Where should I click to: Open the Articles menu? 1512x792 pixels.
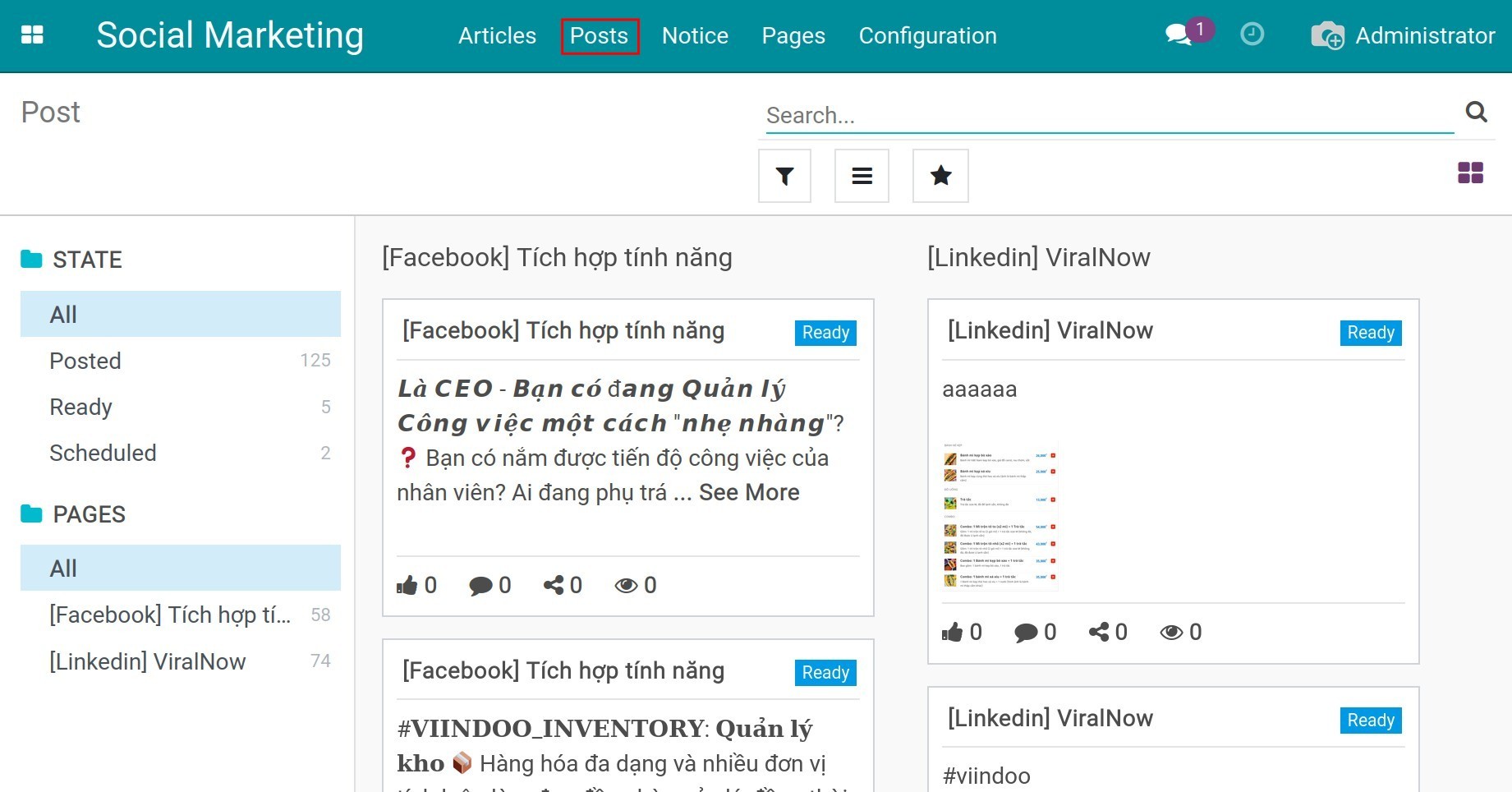pos(497,36)
